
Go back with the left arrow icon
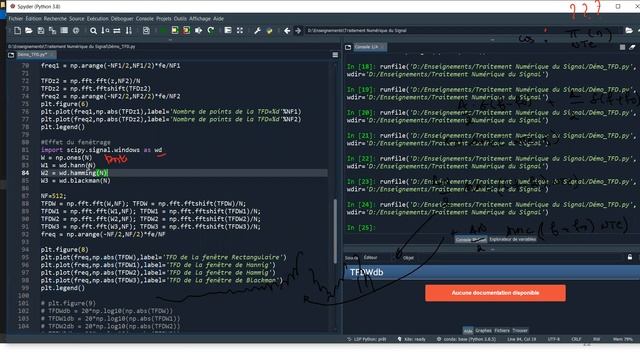tap(287, 31)
